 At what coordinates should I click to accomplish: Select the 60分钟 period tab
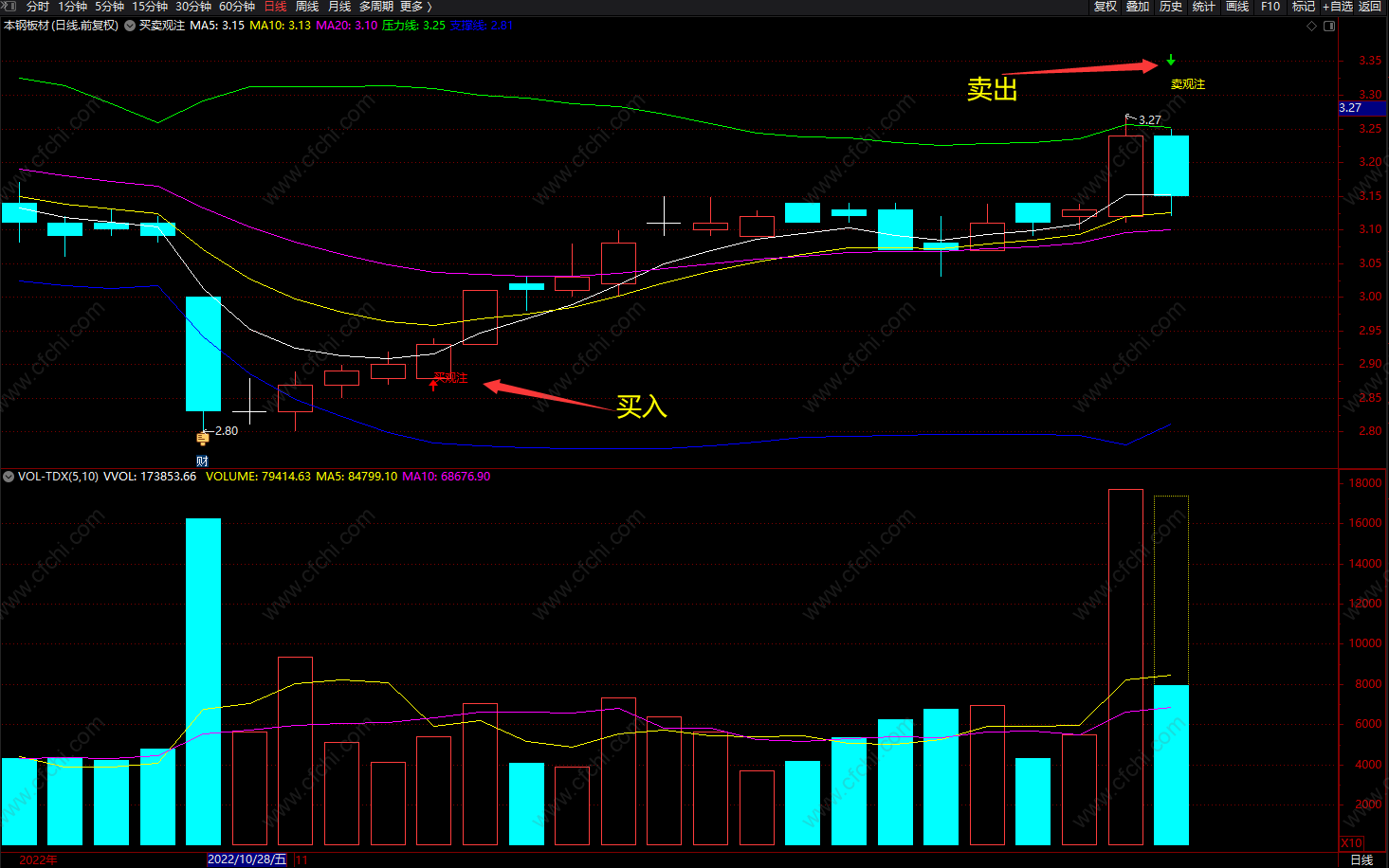[237, 7]
